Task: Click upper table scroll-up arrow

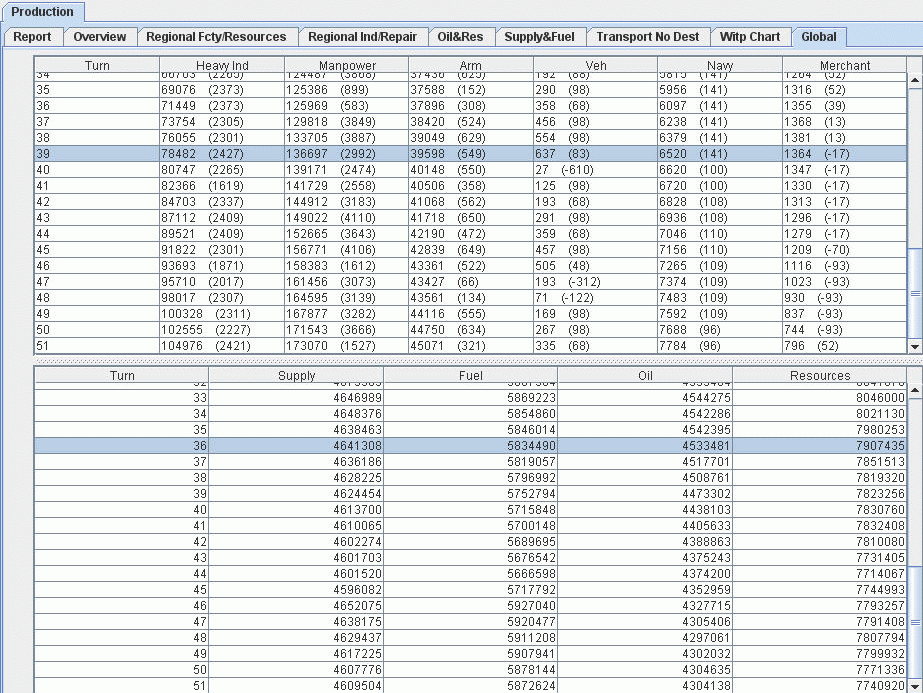Action: pos(915,79)
